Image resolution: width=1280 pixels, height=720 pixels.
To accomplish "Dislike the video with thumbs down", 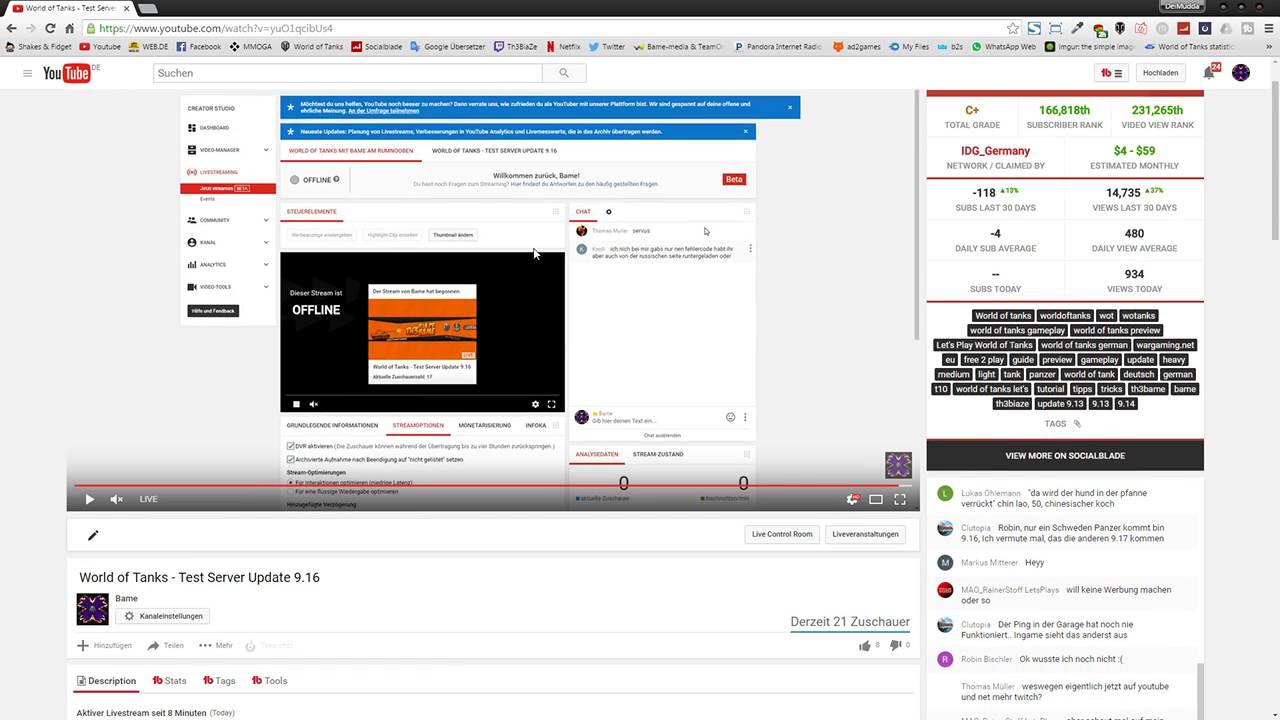I will tap(895, 645).
